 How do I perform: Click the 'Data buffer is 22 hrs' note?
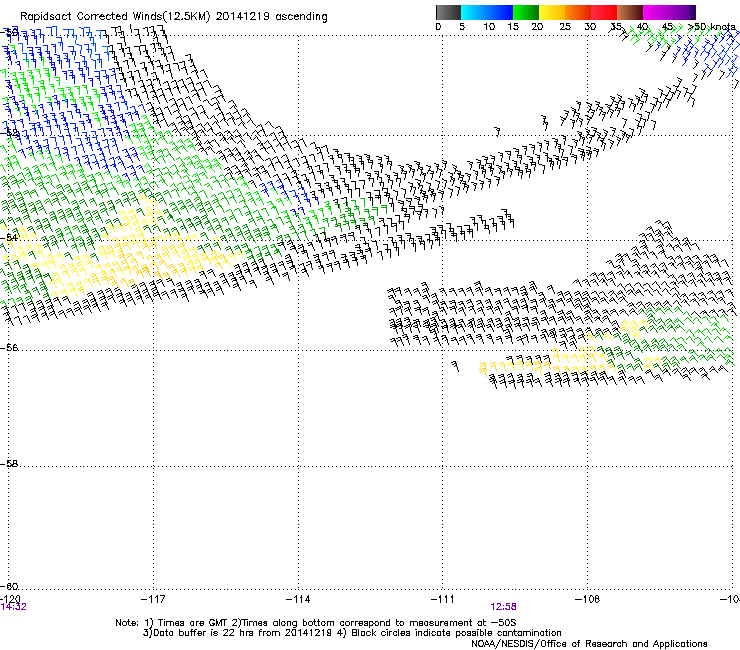[238, 633]
